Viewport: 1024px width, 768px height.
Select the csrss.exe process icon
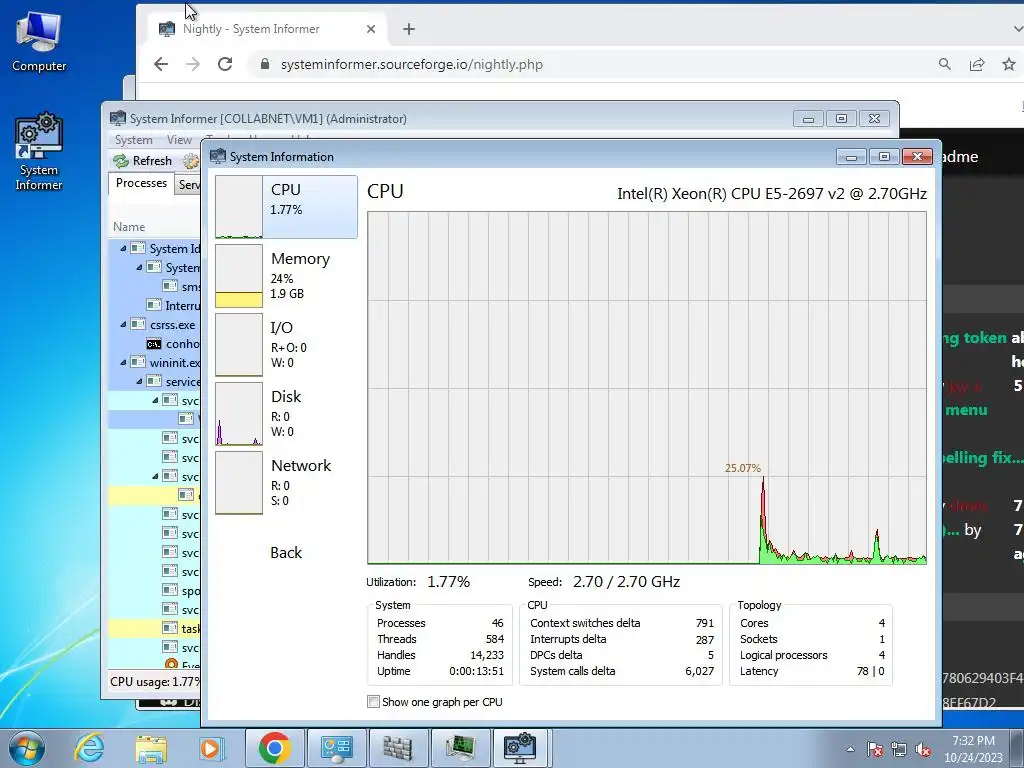[138, 324]
